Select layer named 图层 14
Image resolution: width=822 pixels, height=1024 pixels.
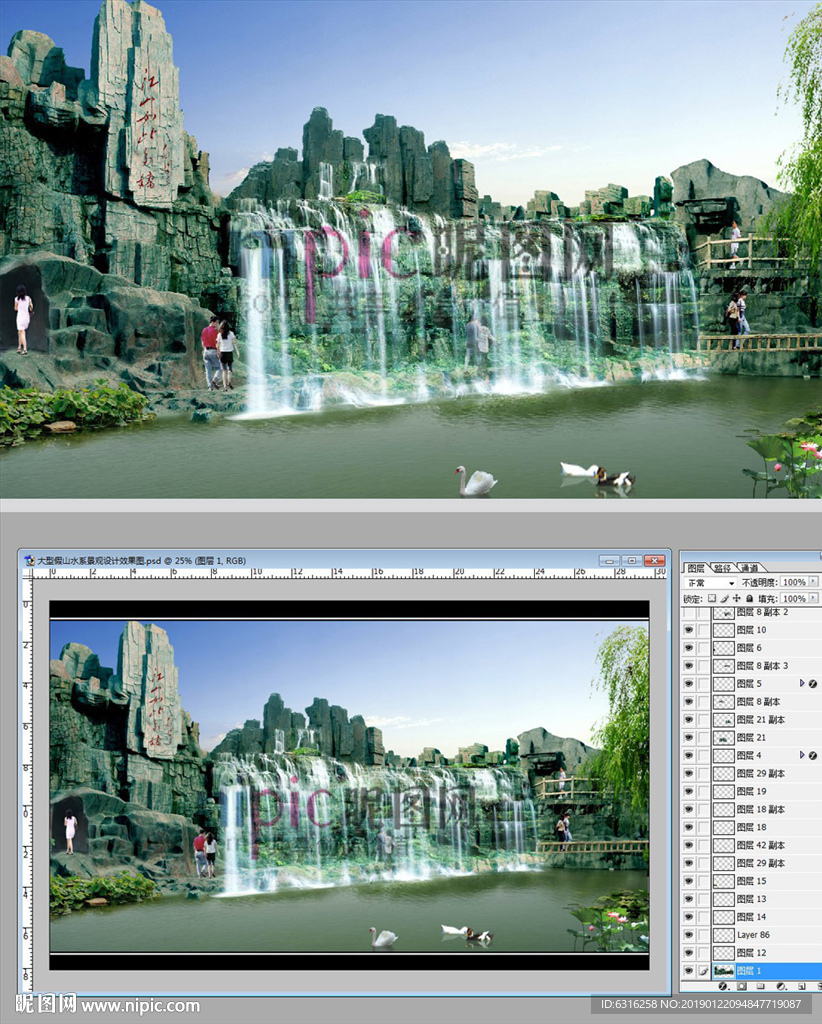click(x=751, y=917)
